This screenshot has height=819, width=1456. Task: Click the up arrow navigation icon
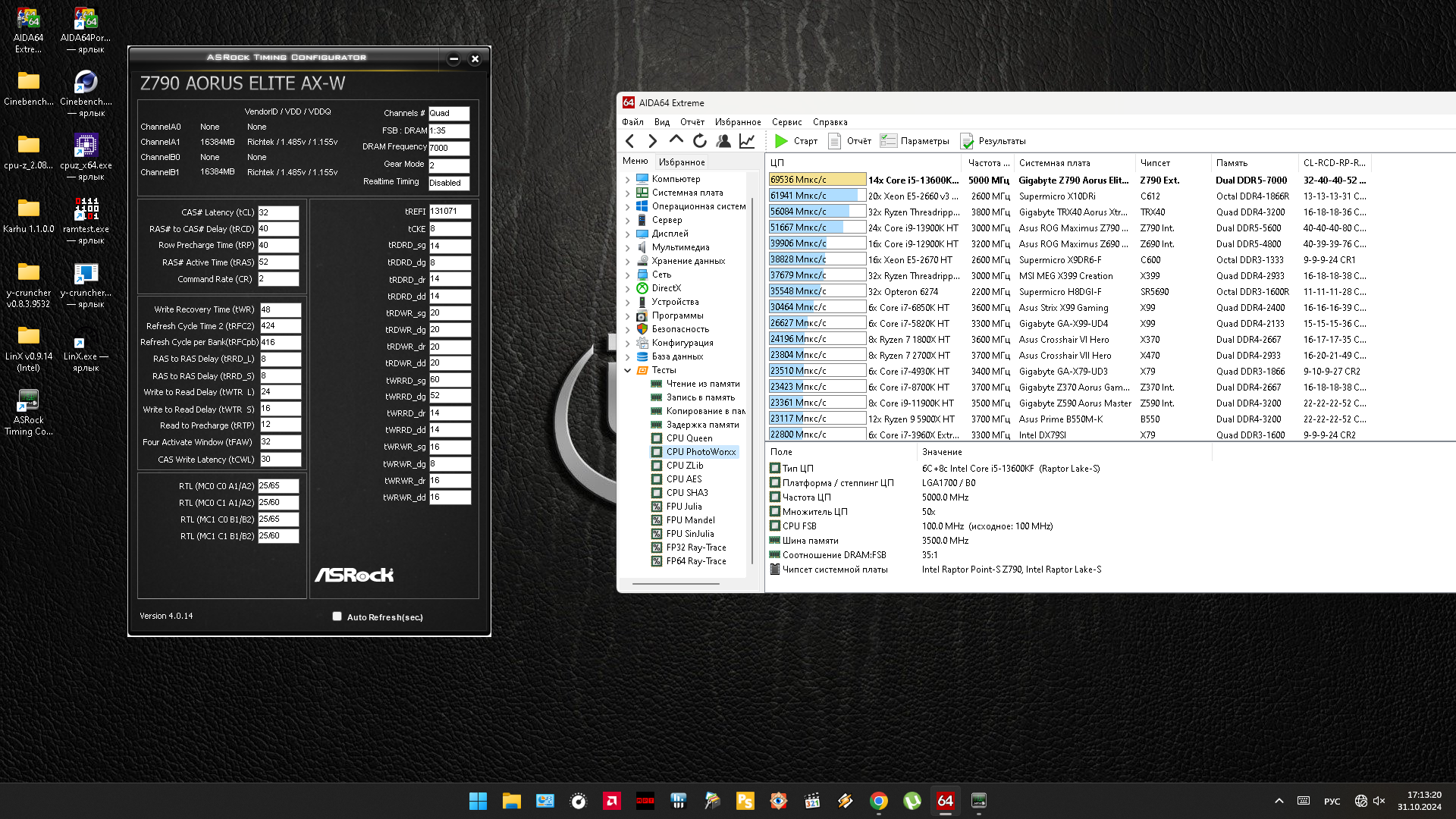point(676,140)
